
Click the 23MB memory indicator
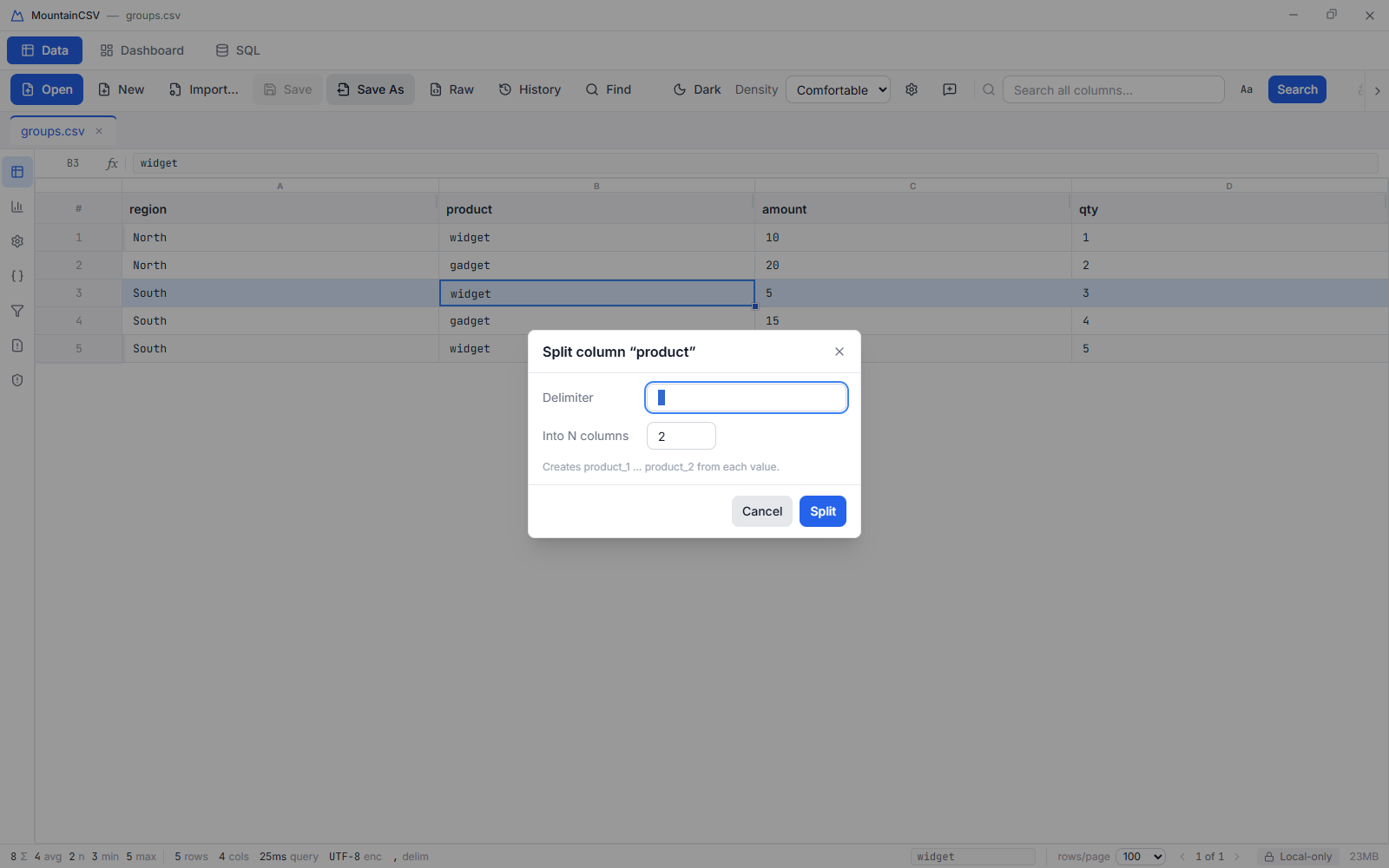click(x=1364, y=857)
